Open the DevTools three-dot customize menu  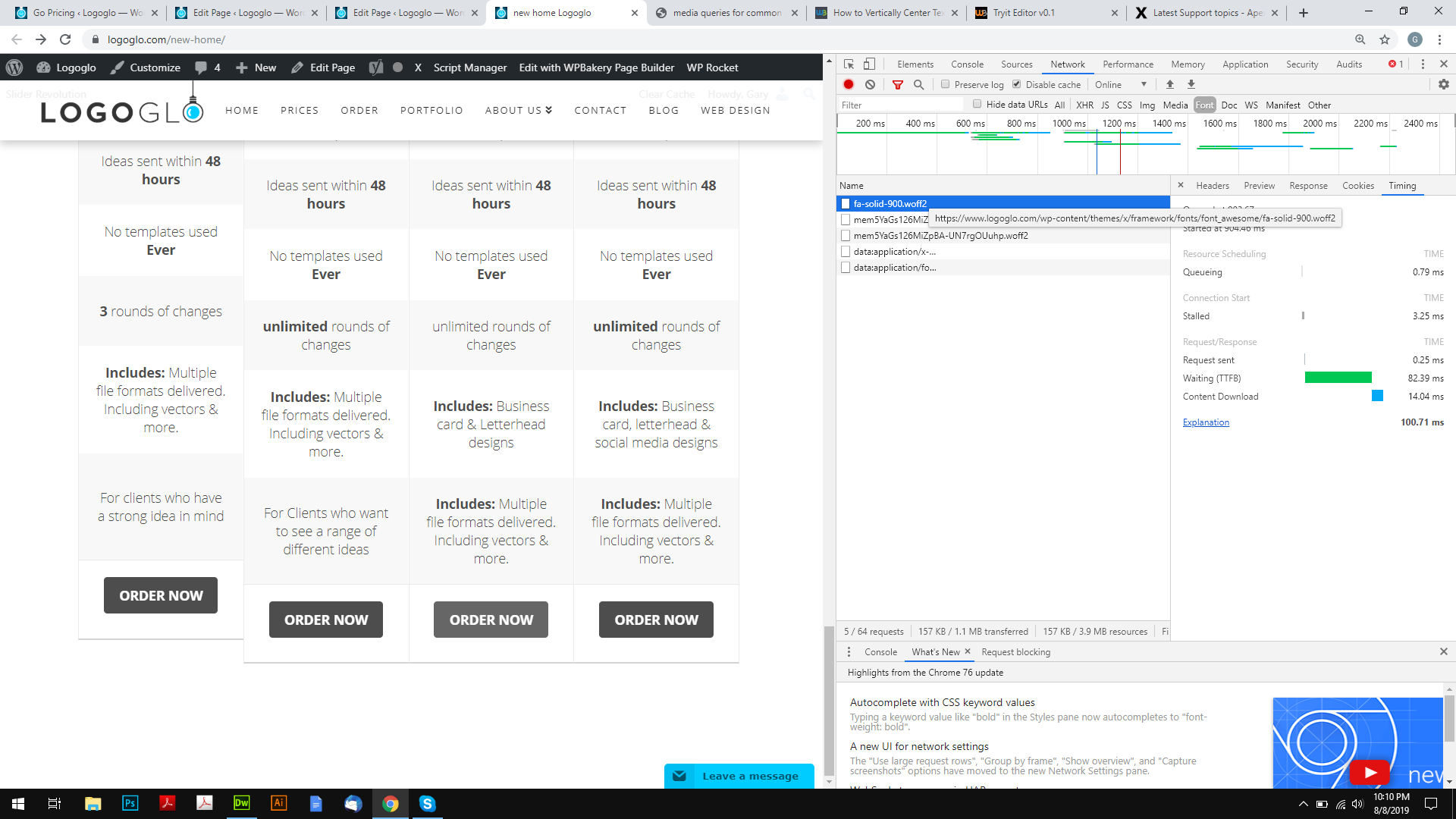pos(1423,64)
